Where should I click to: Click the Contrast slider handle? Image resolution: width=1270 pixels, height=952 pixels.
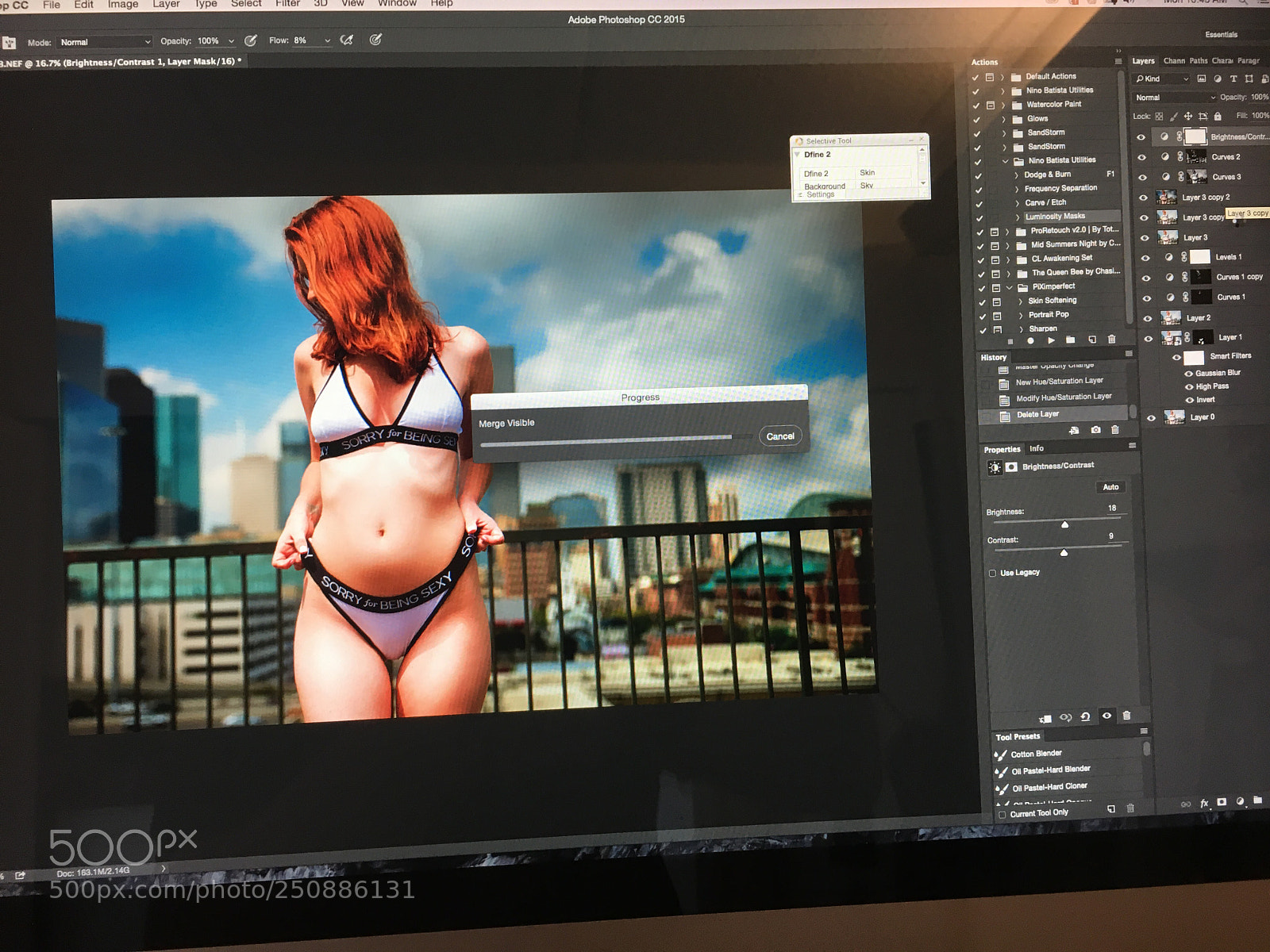[1064, 553]
